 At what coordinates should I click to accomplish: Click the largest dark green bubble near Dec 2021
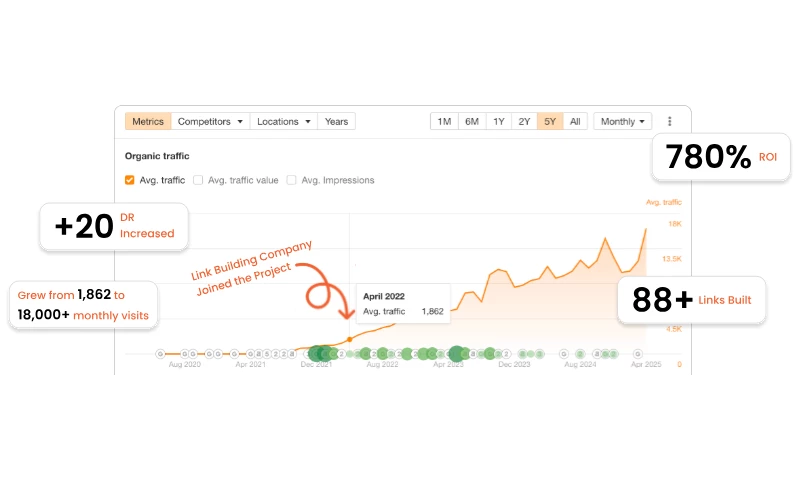pos(318,353)
